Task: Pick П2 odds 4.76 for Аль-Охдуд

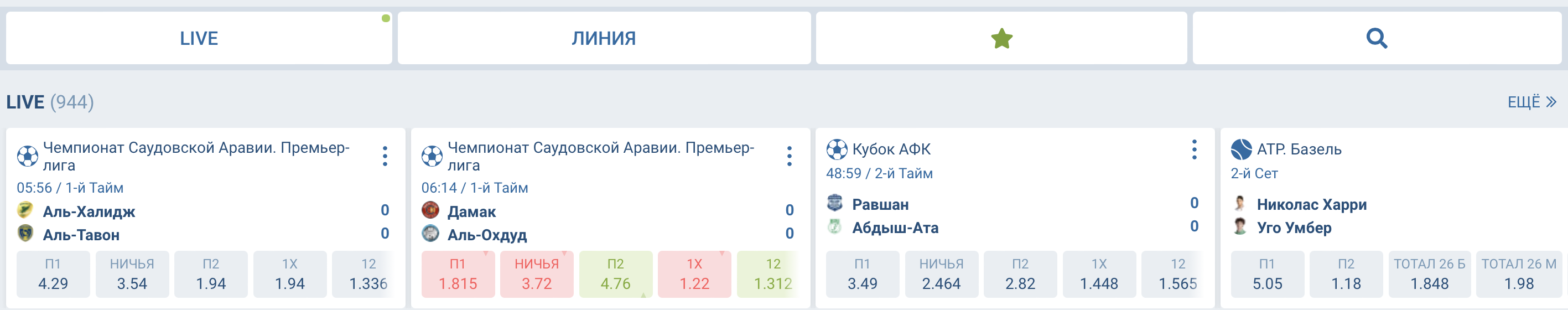Action: coord(615,275)
